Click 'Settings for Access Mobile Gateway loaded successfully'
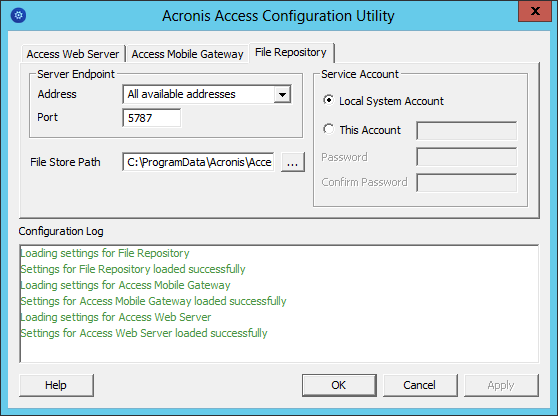The width and height of the screenshot is (558, 416). [153, 301]
